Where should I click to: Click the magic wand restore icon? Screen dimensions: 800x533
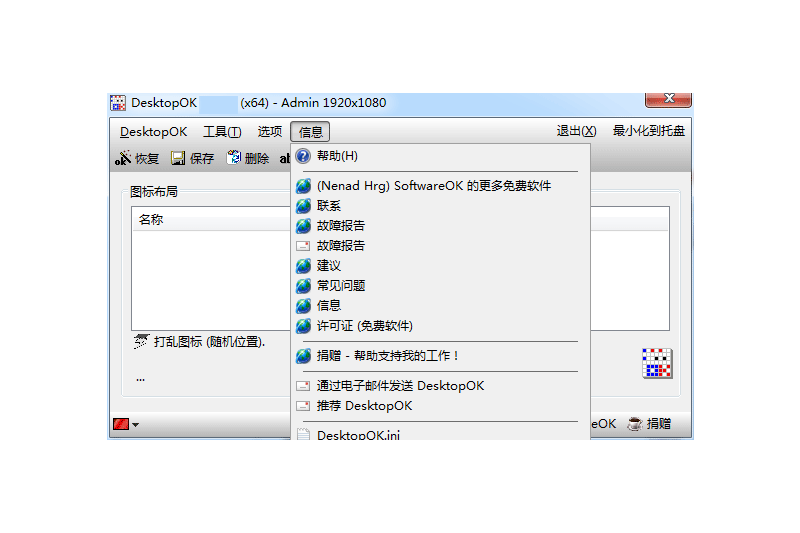click(x=123, y=159)
